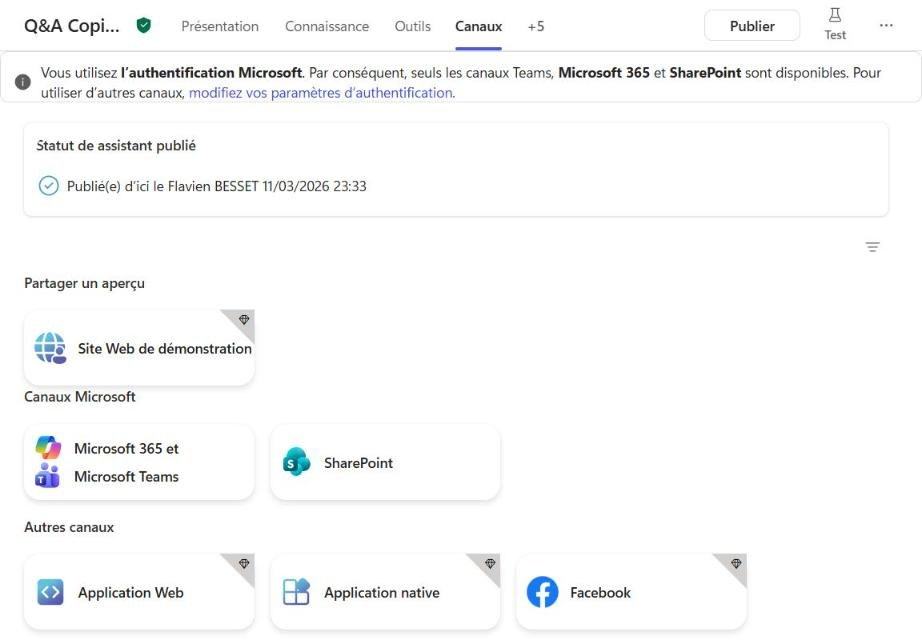Open the three-dots more options menu

pyautogui.click(x=886, y=25)
